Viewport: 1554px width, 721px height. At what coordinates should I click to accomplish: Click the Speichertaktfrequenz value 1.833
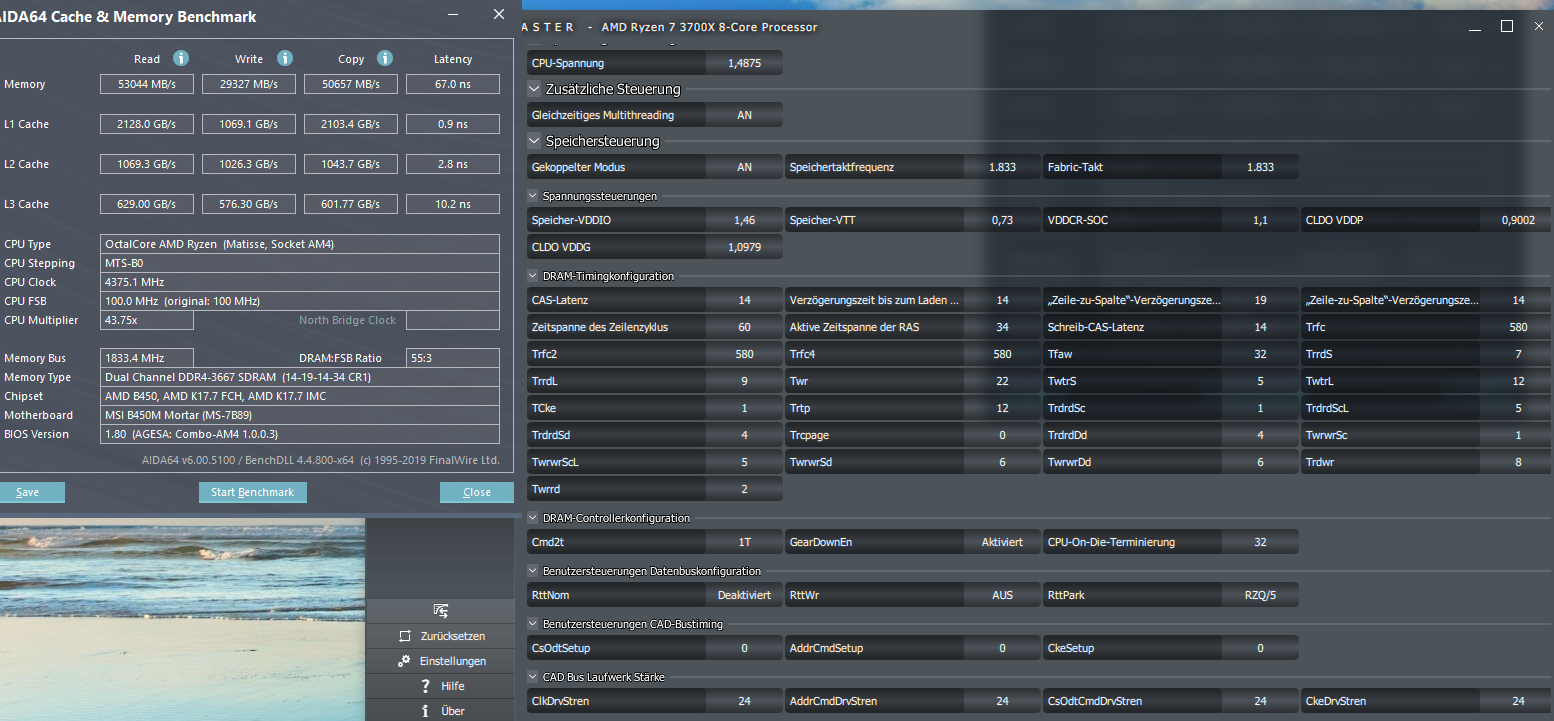point(1002,167)
